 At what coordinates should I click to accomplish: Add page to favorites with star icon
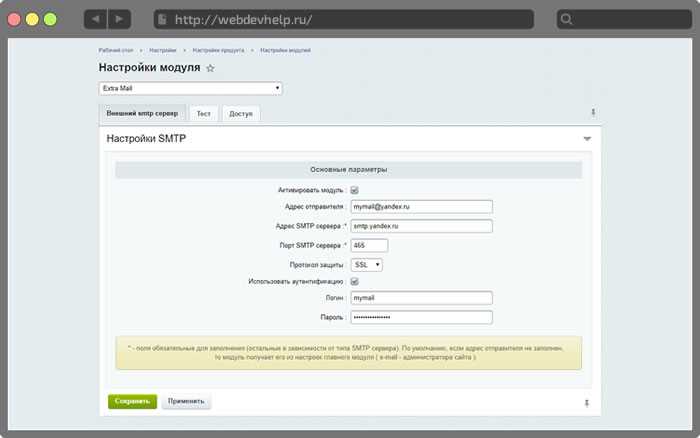click(x=210, y=68)
